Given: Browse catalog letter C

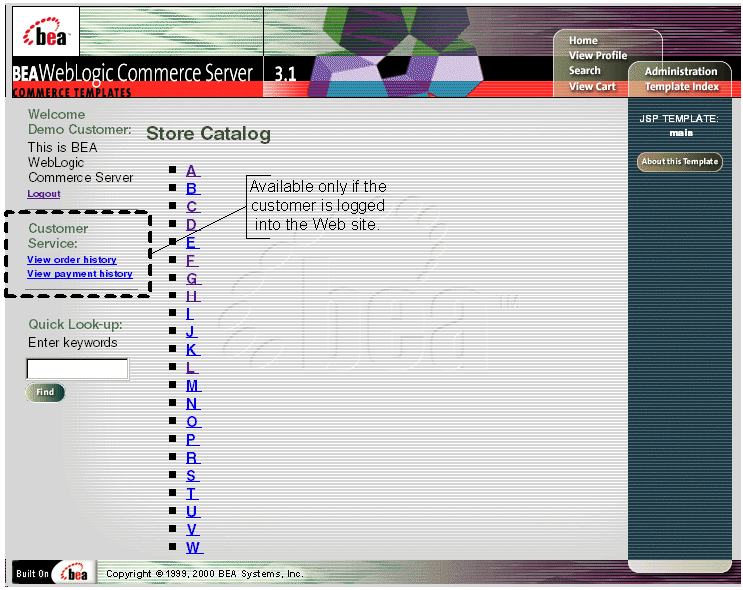Looking at the screenshot, I should (192, 207).
